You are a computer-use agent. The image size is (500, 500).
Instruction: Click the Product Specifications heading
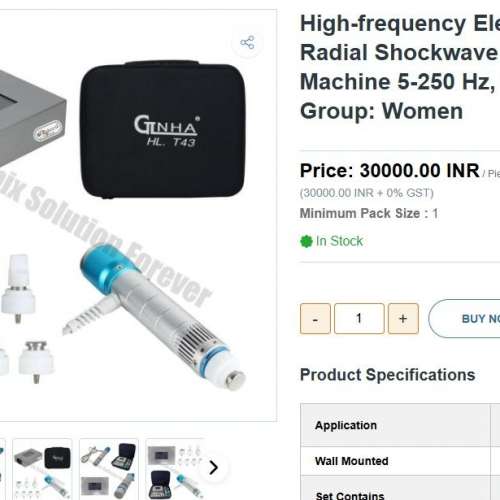[388, 375]
